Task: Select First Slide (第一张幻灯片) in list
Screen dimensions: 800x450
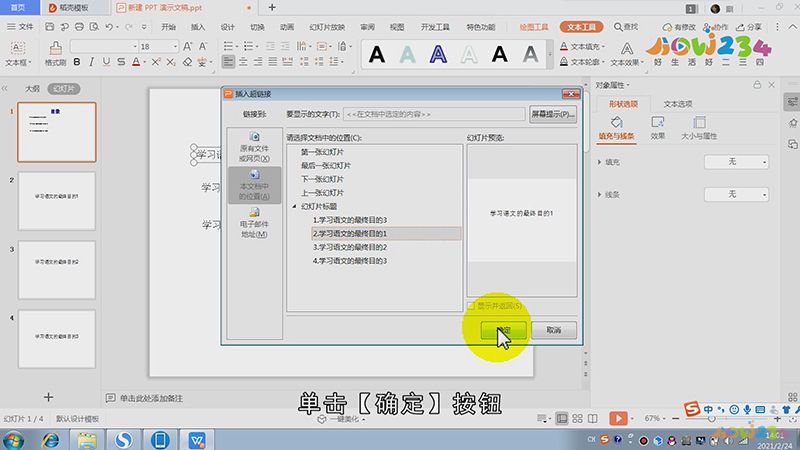Action: pos(322,152)
